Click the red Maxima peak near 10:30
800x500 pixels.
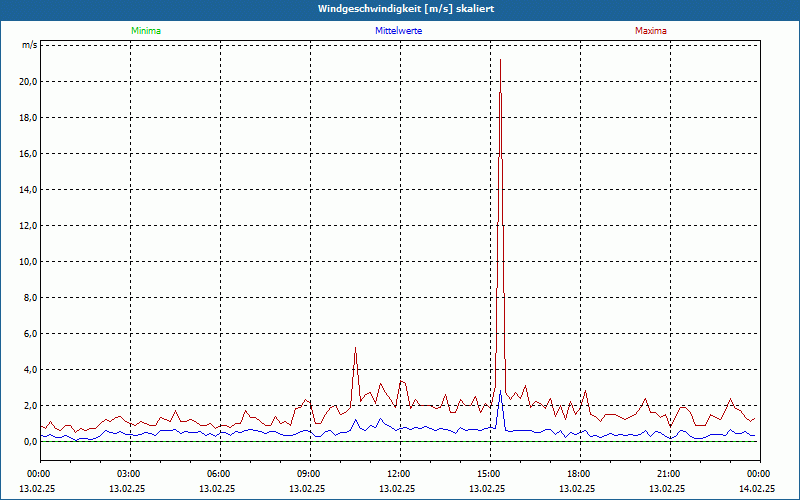355,348
